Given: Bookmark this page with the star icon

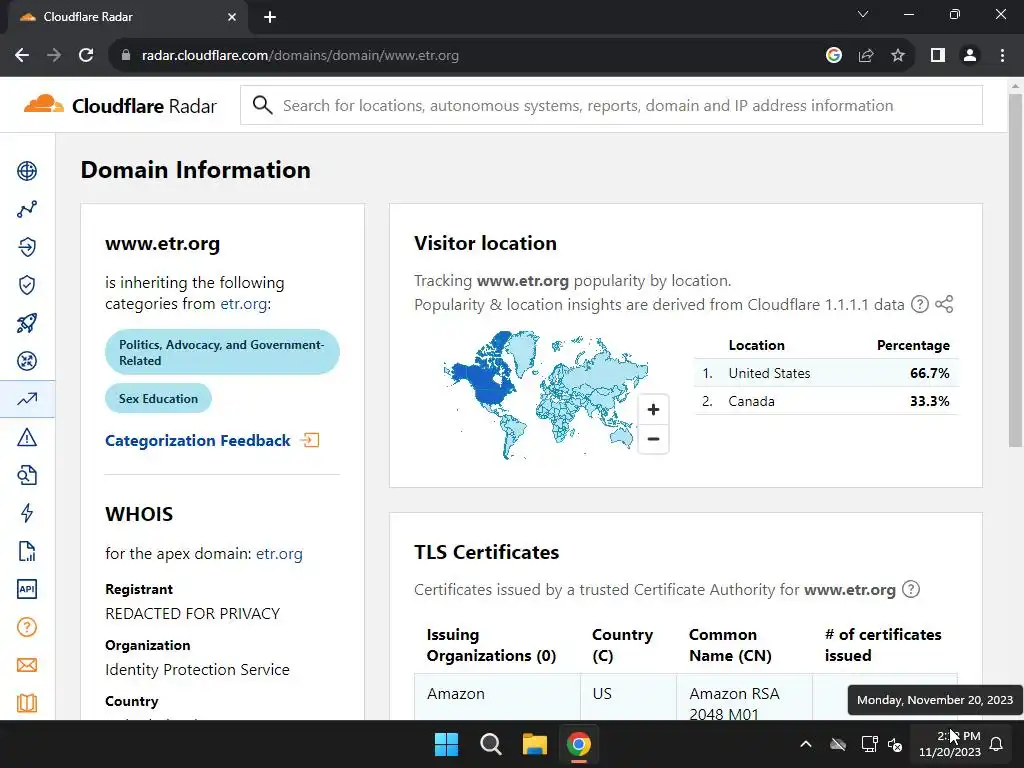Looking at the screenshot, I should coord(898,55).
